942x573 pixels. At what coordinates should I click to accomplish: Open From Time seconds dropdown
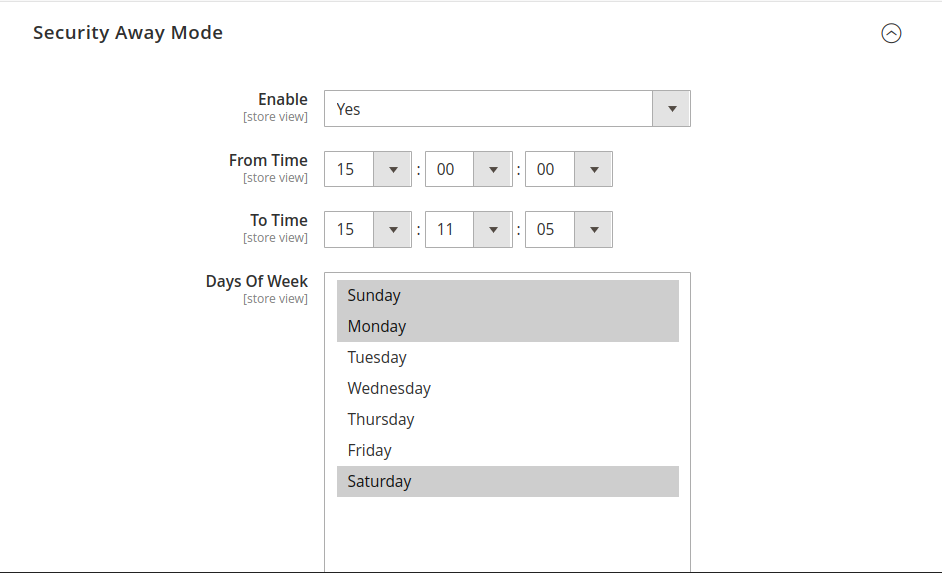pyautogui.click(x=569, y=169)
